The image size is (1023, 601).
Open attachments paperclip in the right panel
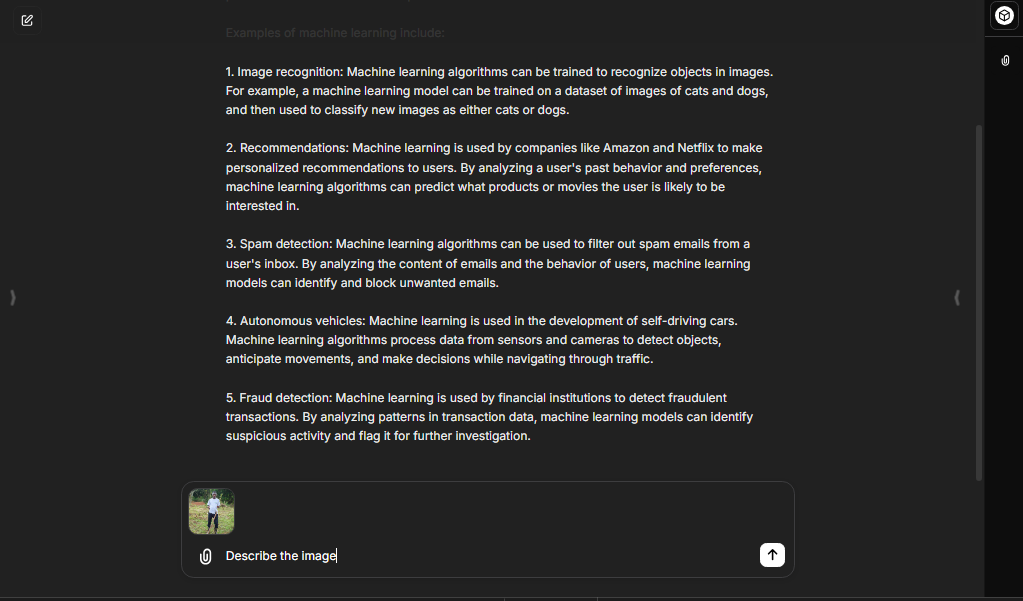pyautogui.click(x=1005, y=61)
